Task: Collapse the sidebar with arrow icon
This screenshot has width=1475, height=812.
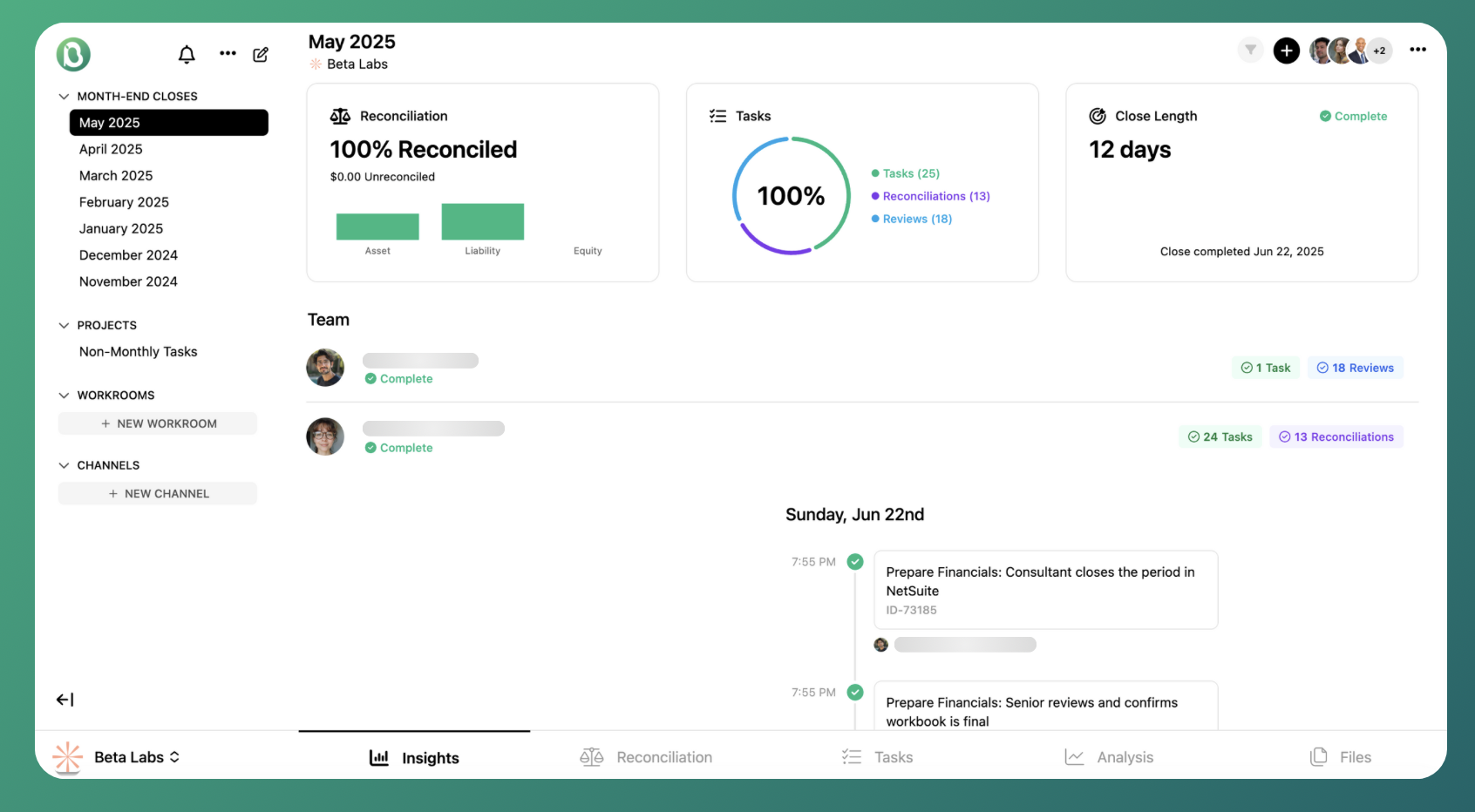Action: tap(65, 700)
